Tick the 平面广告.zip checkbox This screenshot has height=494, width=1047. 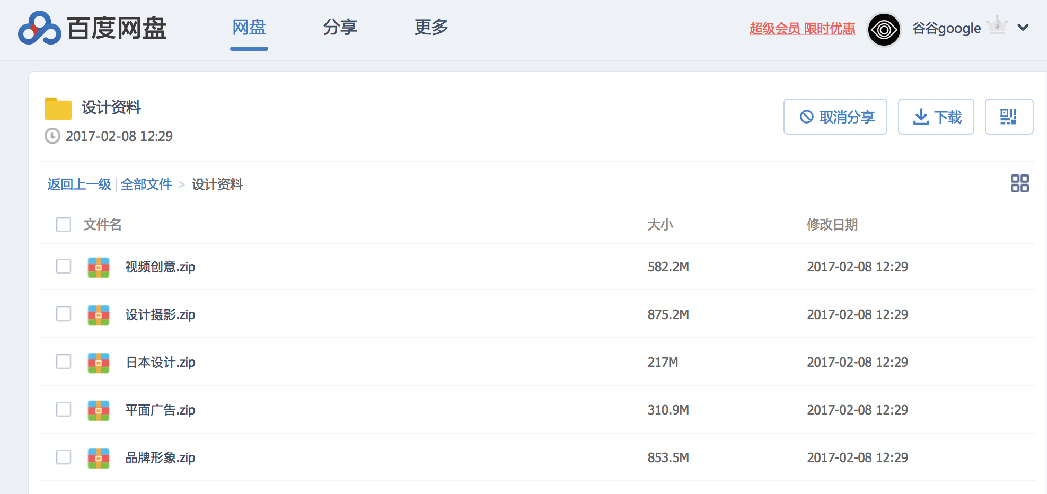coord(63,410)
